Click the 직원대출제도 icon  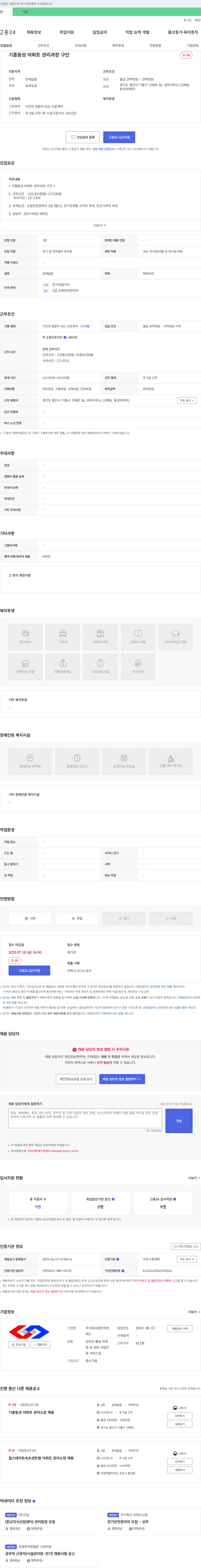[63, 667]
